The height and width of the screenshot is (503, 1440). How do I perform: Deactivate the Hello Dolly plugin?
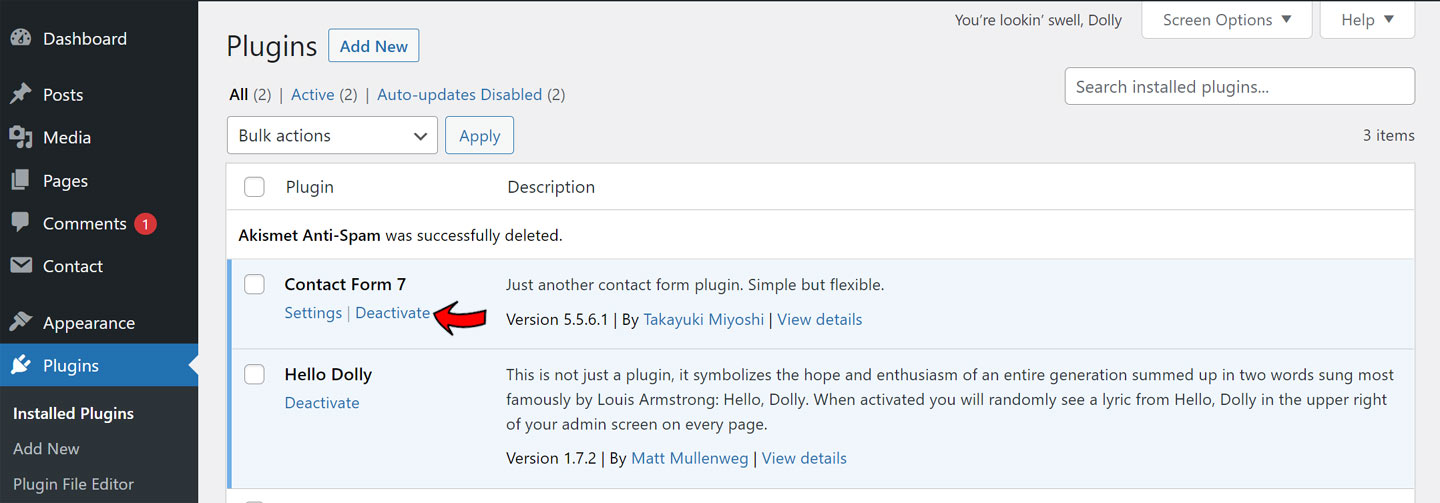click(x=322, y=403)
